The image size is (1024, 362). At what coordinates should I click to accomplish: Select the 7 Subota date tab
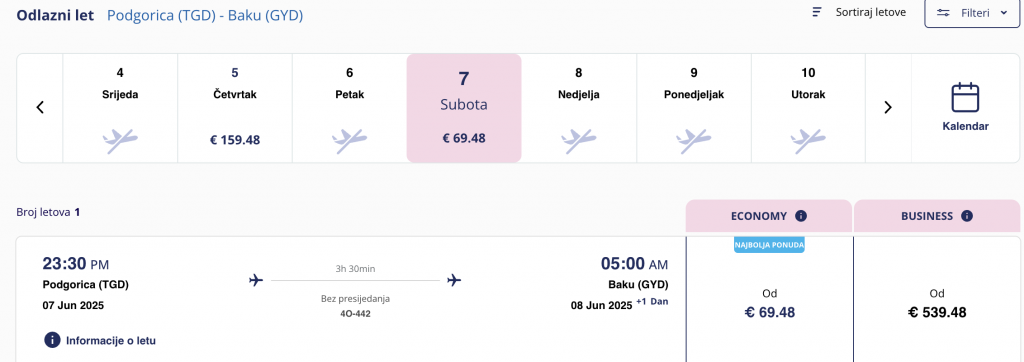[464, 108]
